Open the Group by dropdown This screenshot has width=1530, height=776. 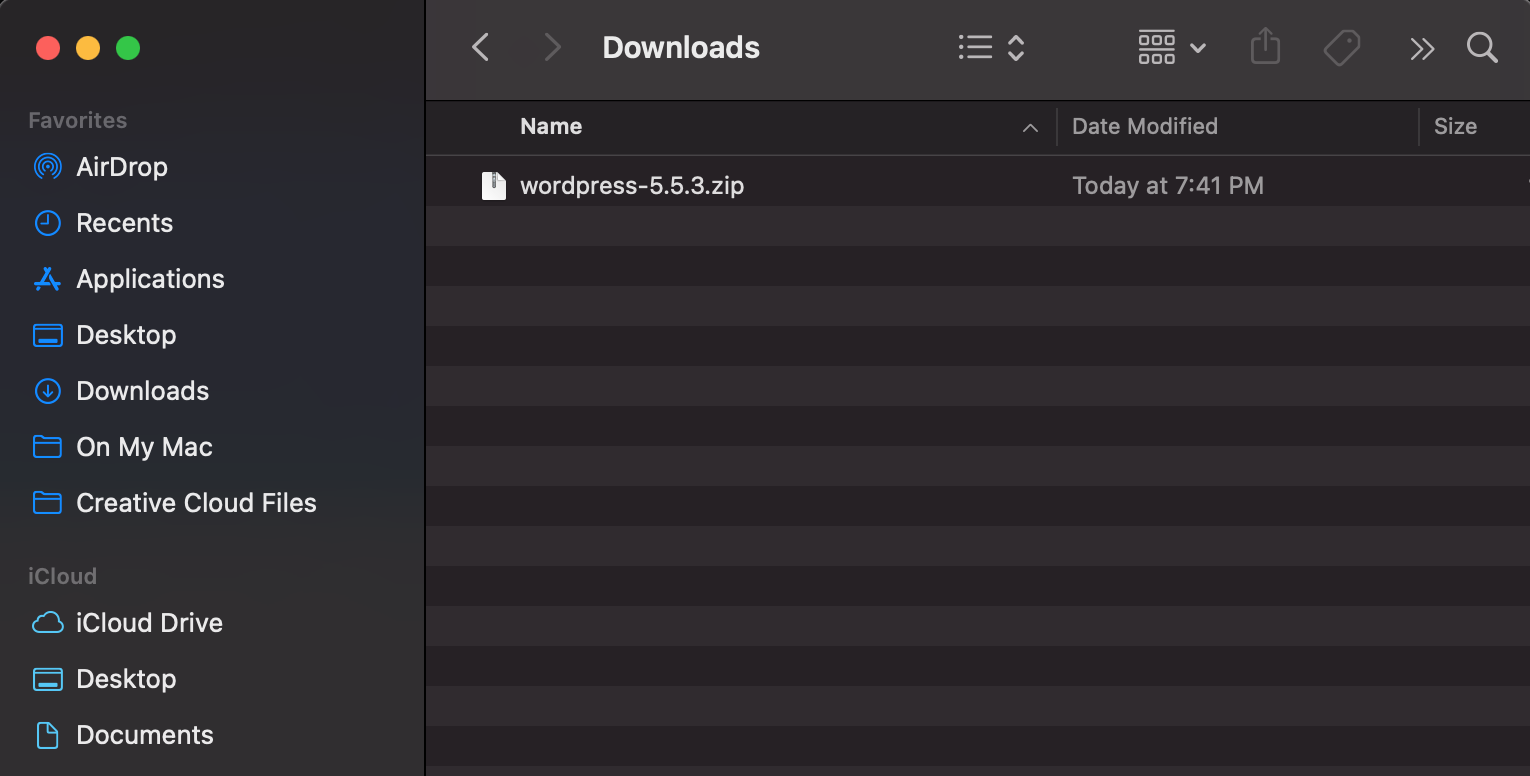pyautogui.click(x=1171, y=47)
